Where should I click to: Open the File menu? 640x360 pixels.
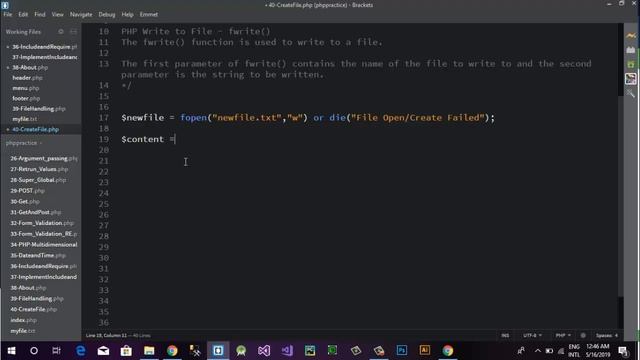[x=8, y=14]
